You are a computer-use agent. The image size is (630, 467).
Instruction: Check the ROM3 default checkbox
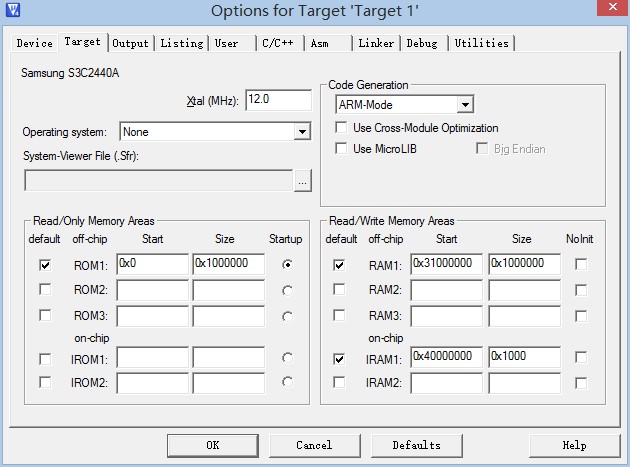point(45,315)
